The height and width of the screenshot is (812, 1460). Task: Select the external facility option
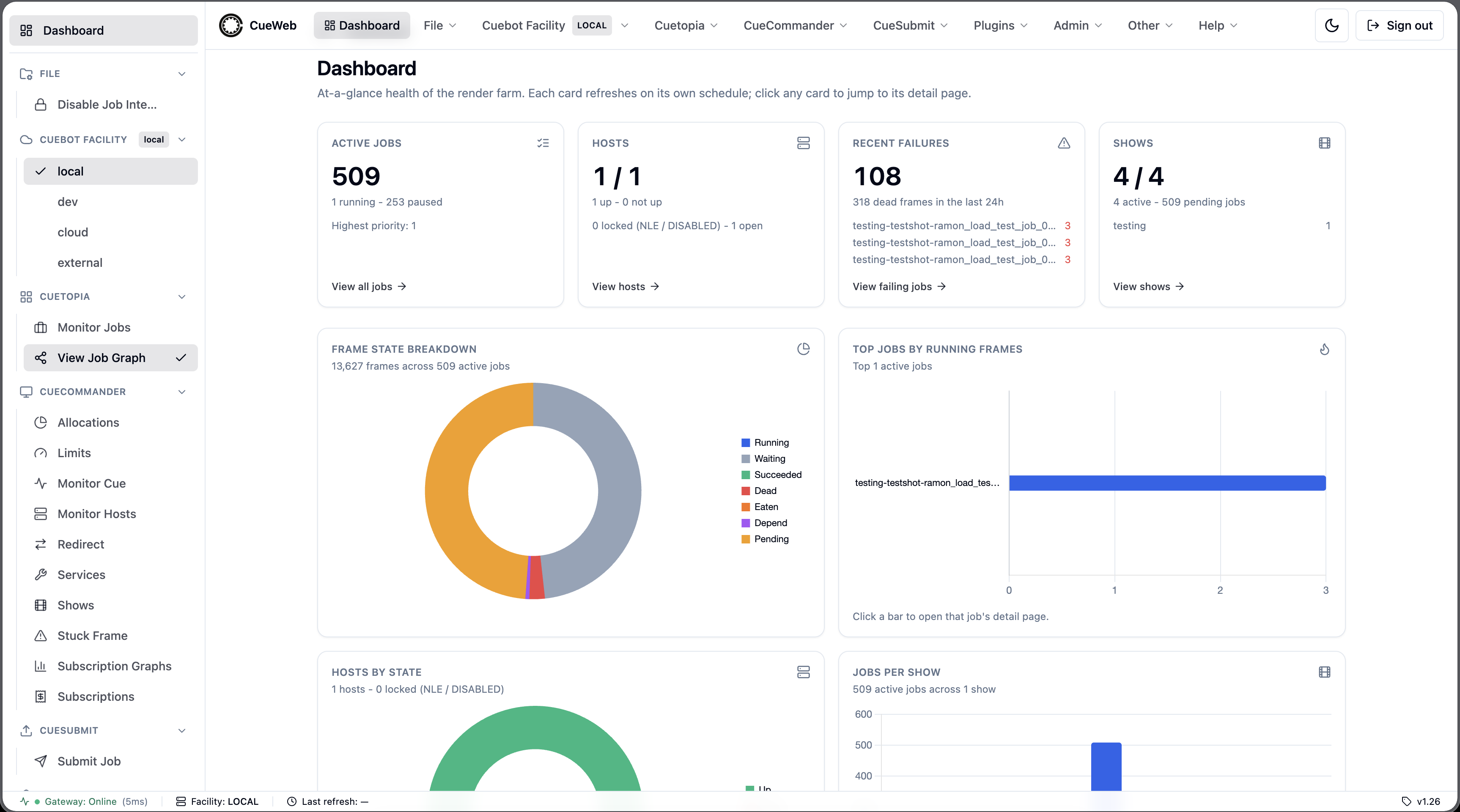click(x=110, y=263)
